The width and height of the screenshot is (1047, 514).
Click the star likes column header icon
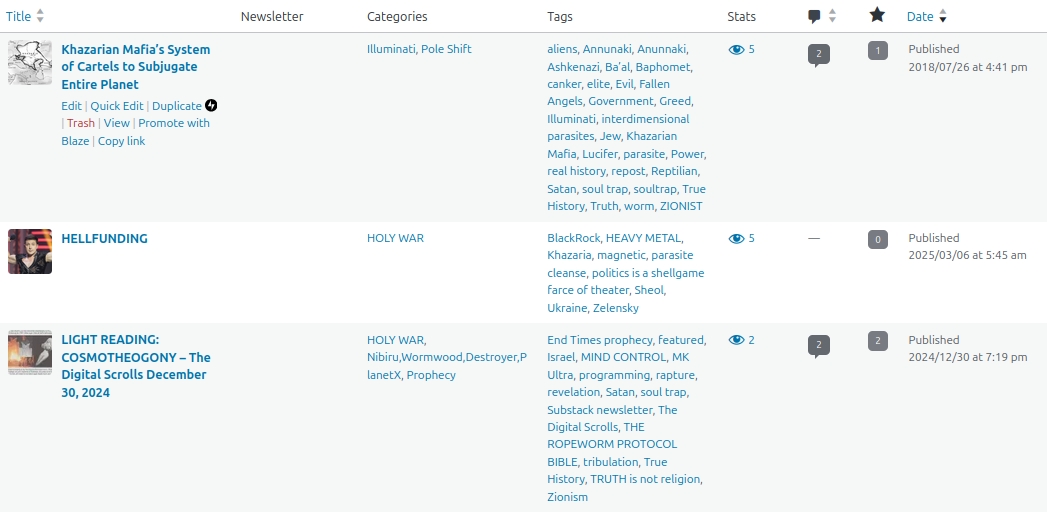click(877, 15)
